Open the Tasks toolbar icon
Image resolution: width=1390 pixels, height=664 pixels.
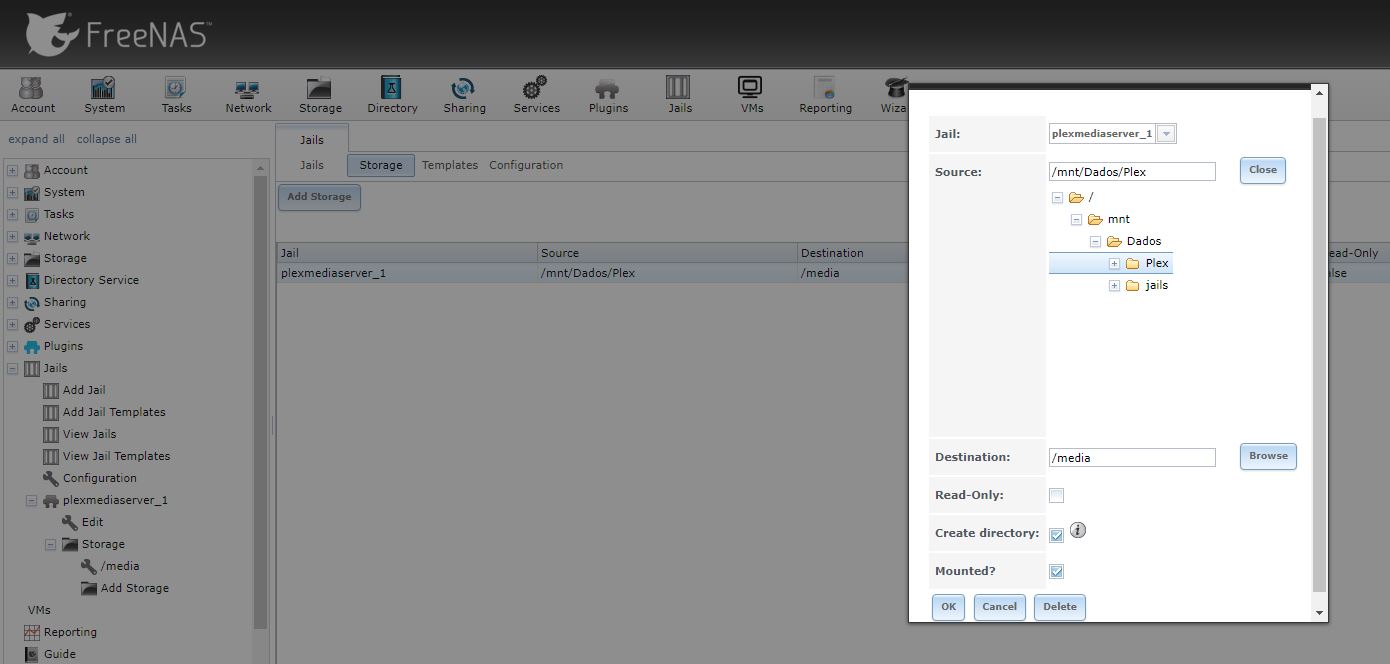point(176,95)
